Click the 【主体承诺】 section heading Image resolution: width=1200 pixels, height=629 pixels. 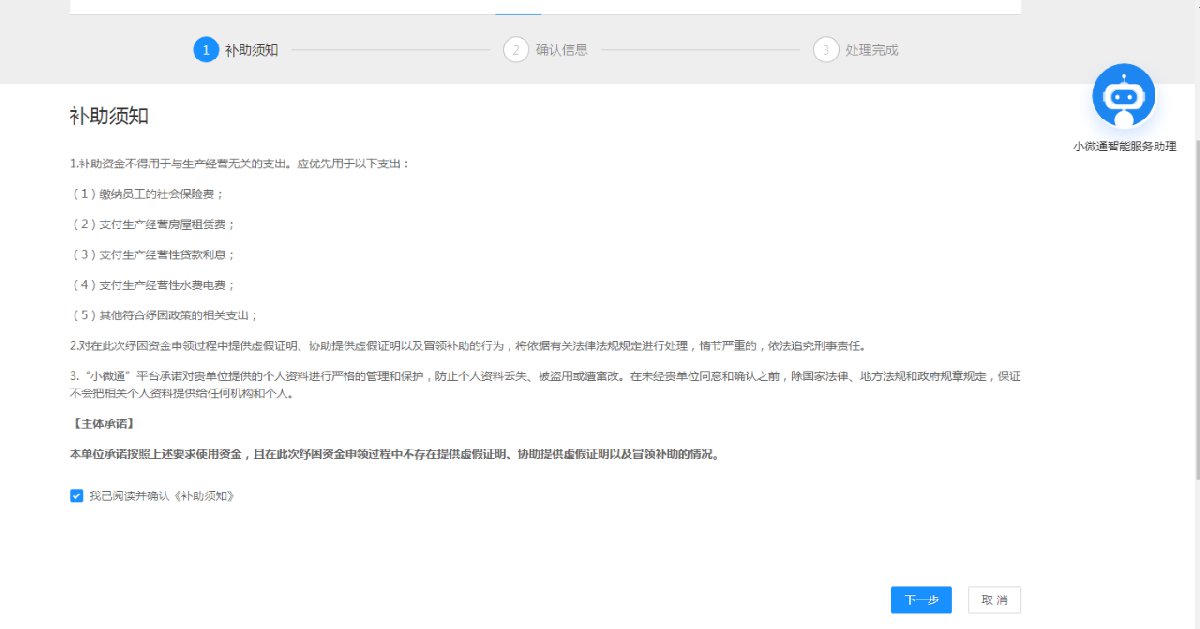104,424
